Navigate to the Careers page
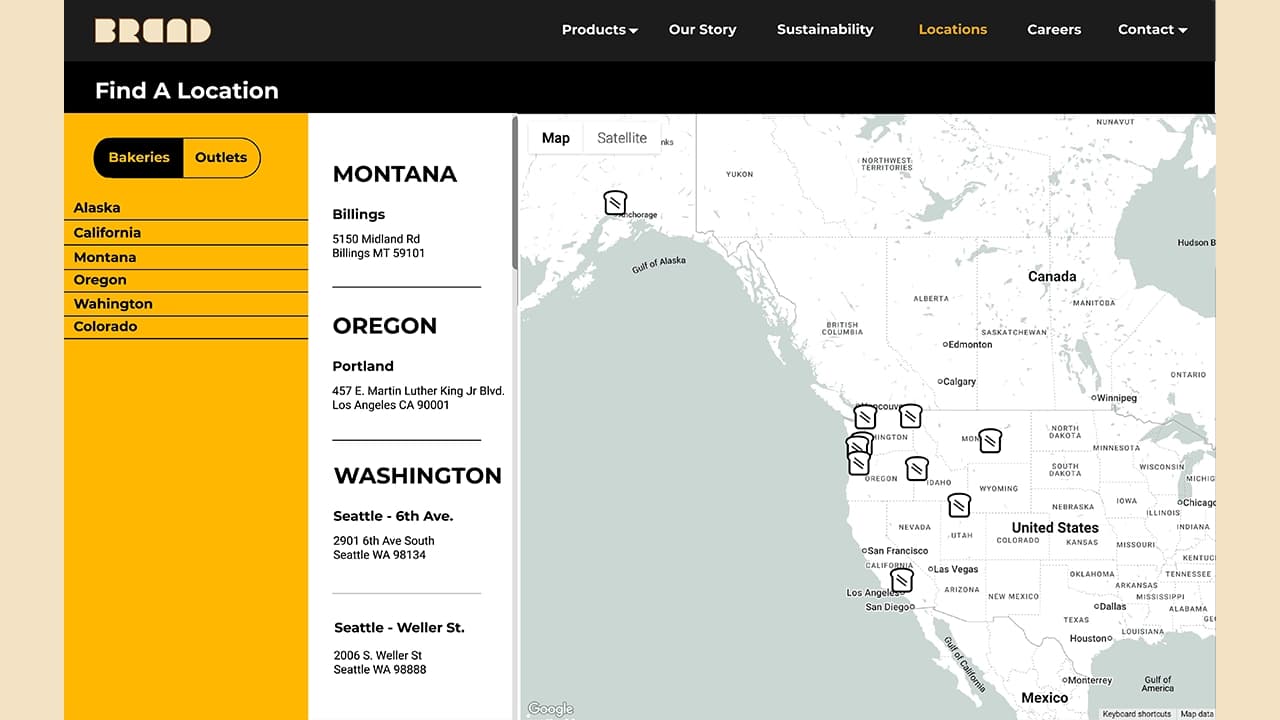 (1053, 30)
